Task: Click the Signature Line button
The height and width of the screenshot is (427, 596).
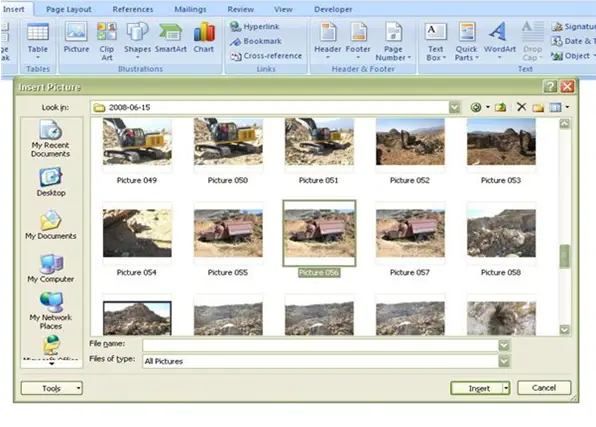Action: click(573, 26)
